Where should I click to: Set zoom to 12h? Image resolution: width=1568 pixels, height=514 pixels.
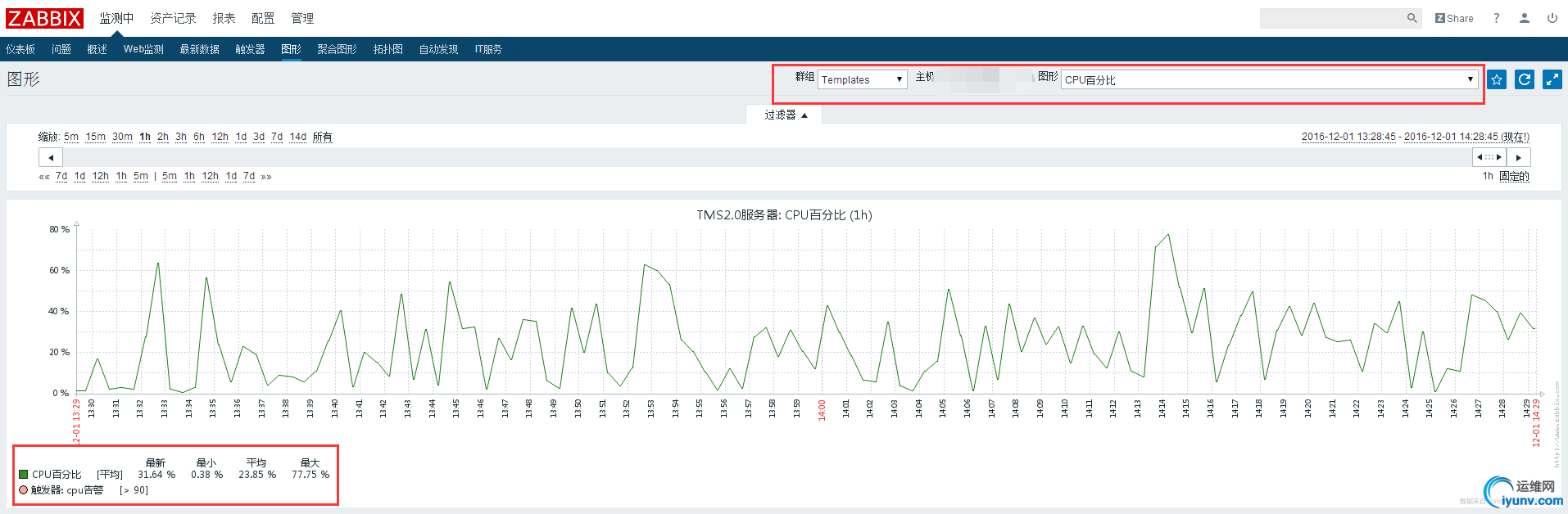pyautogui.click(x=220, y=137)
